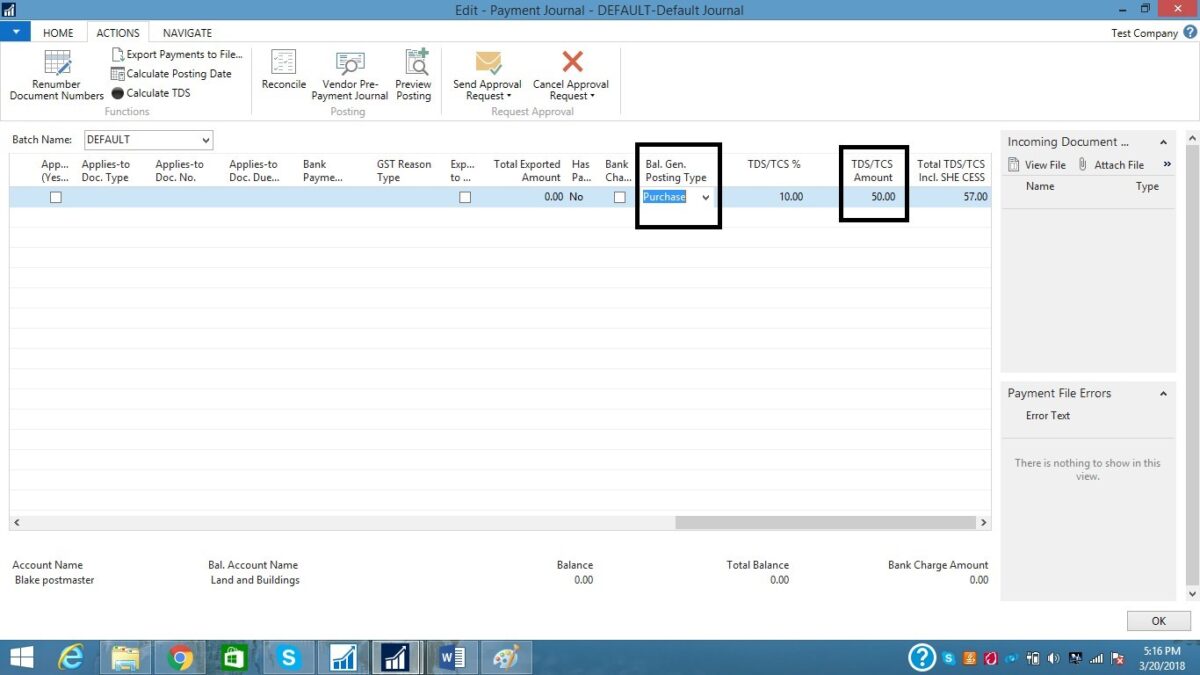1200x675 pixels.
Task: Click Attach File paperclip
Action: click(1082, 165)
